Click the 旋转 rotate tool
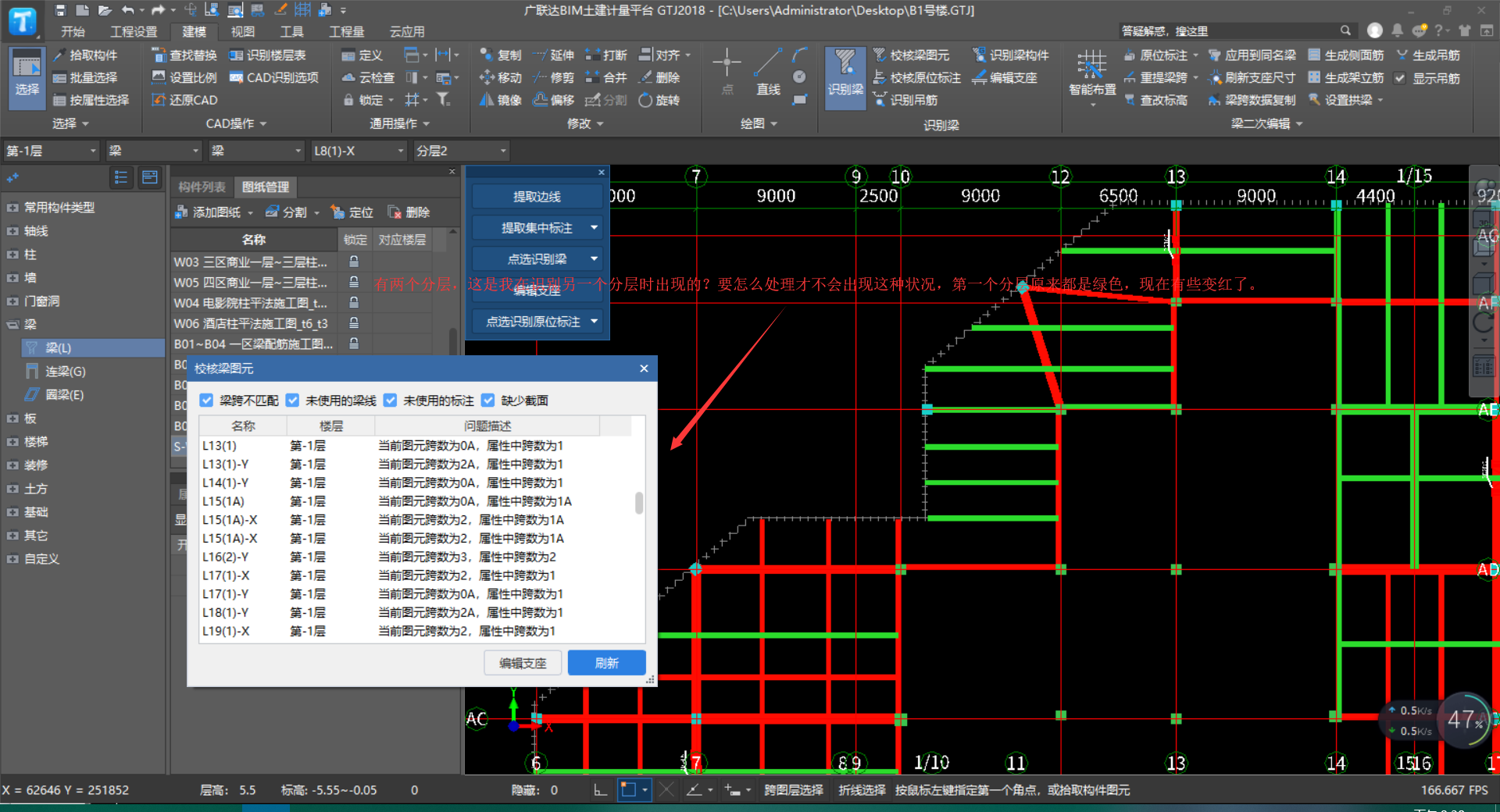Image resolution: width=1500 pixels, height=812 pixels. tap(659, 100)
